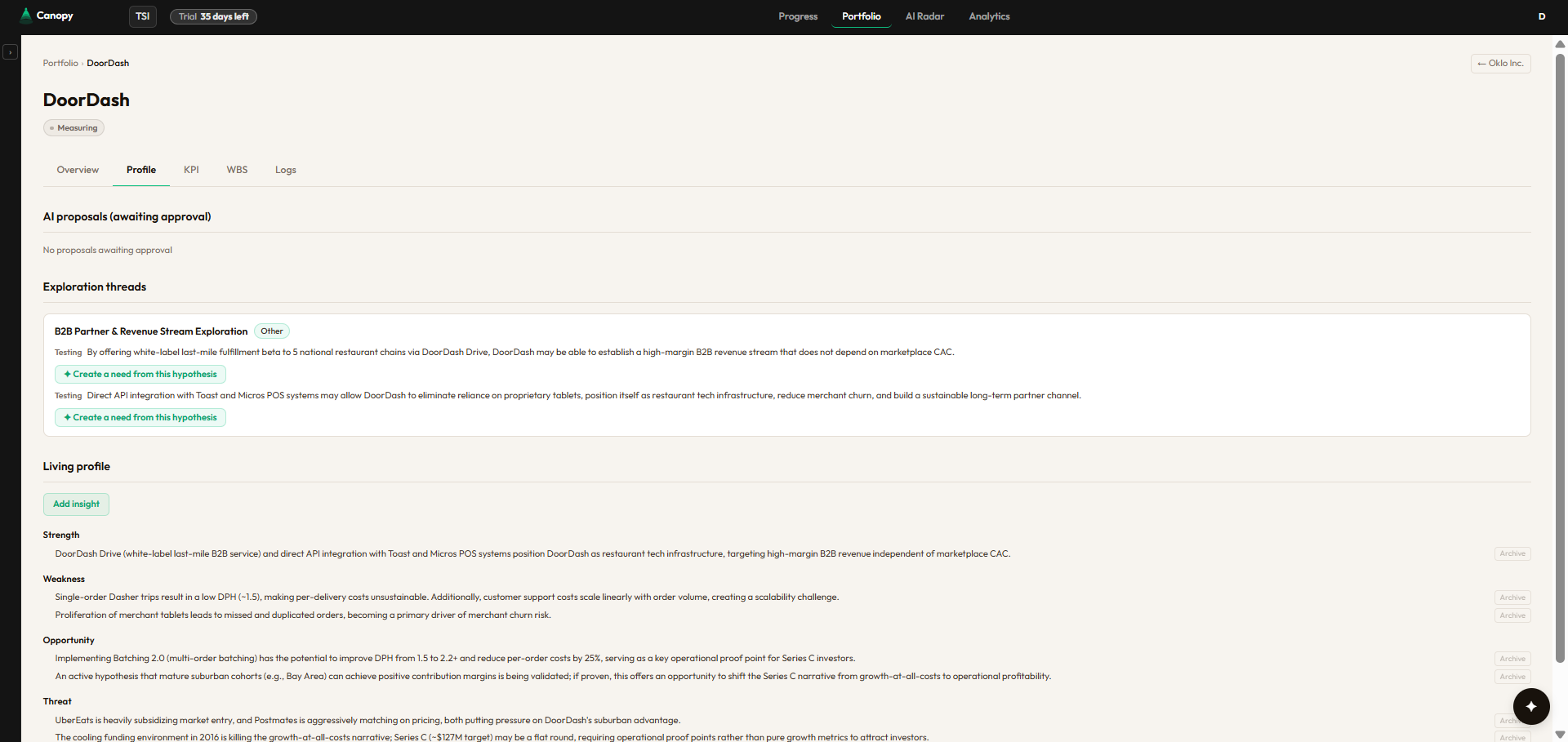Click the Opportunity section label
Image resolution: width=1568 pixels, height=742 pixels.
69,640
